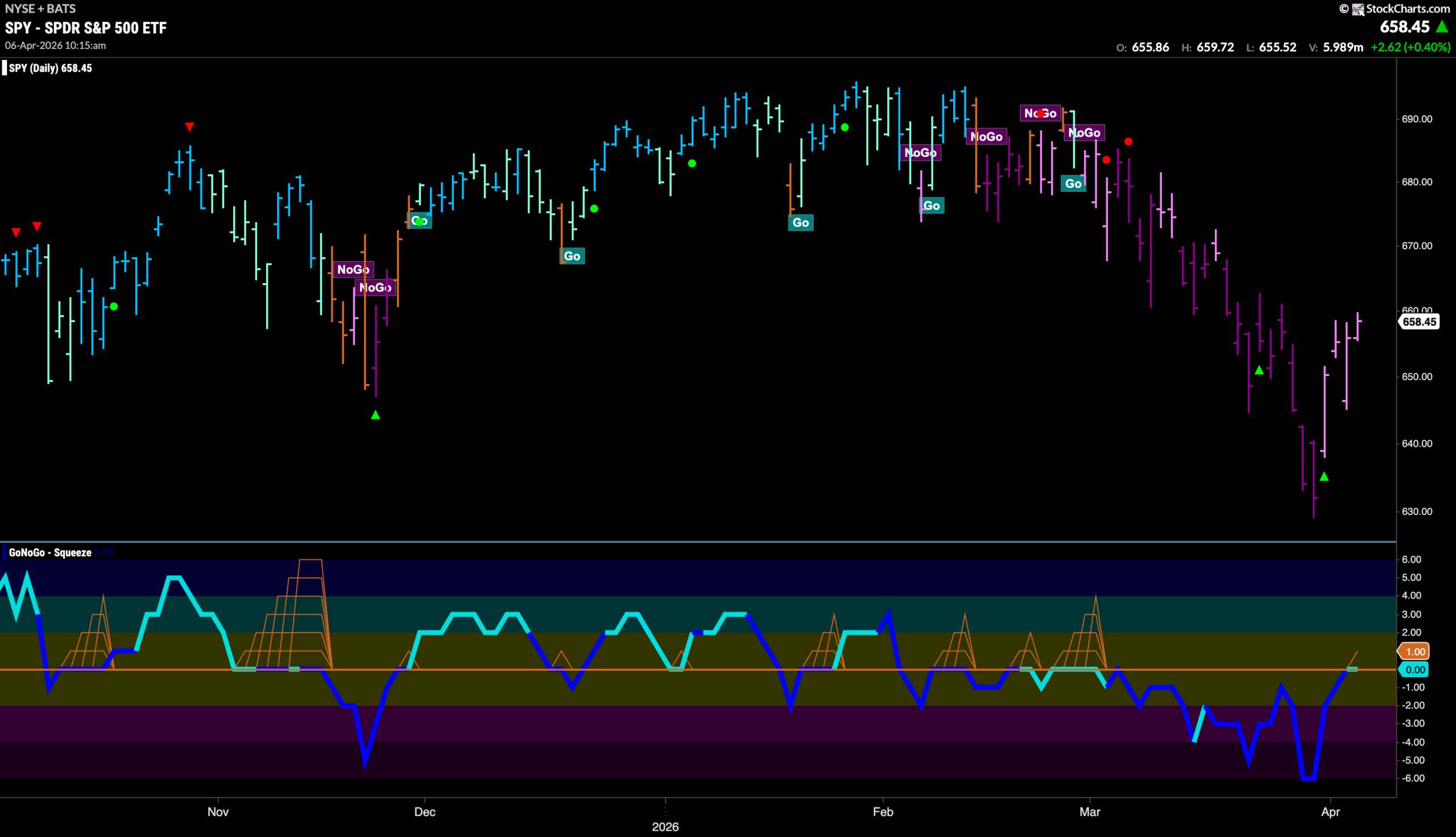
Task: Click the Open value 655.86
Action: click(x=1150, y=47)
